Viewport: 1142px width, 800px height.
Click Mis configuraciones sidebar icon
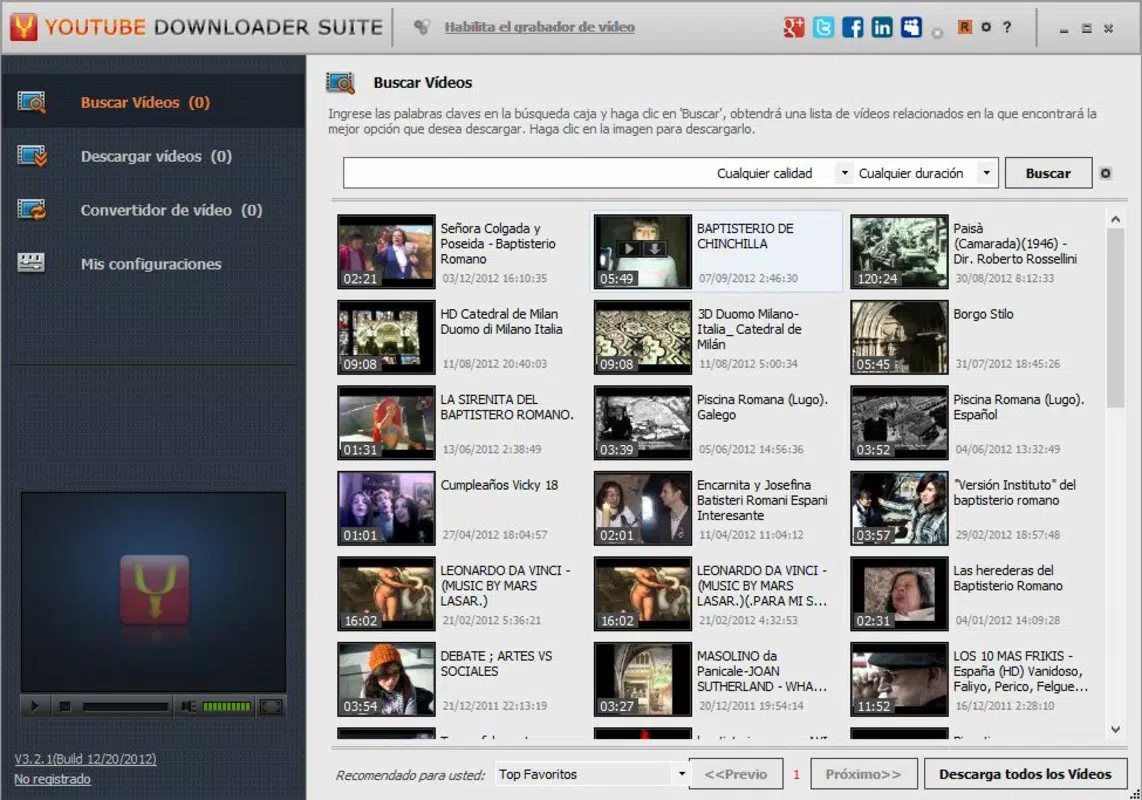pyautogui.click(x=31, y=263)
